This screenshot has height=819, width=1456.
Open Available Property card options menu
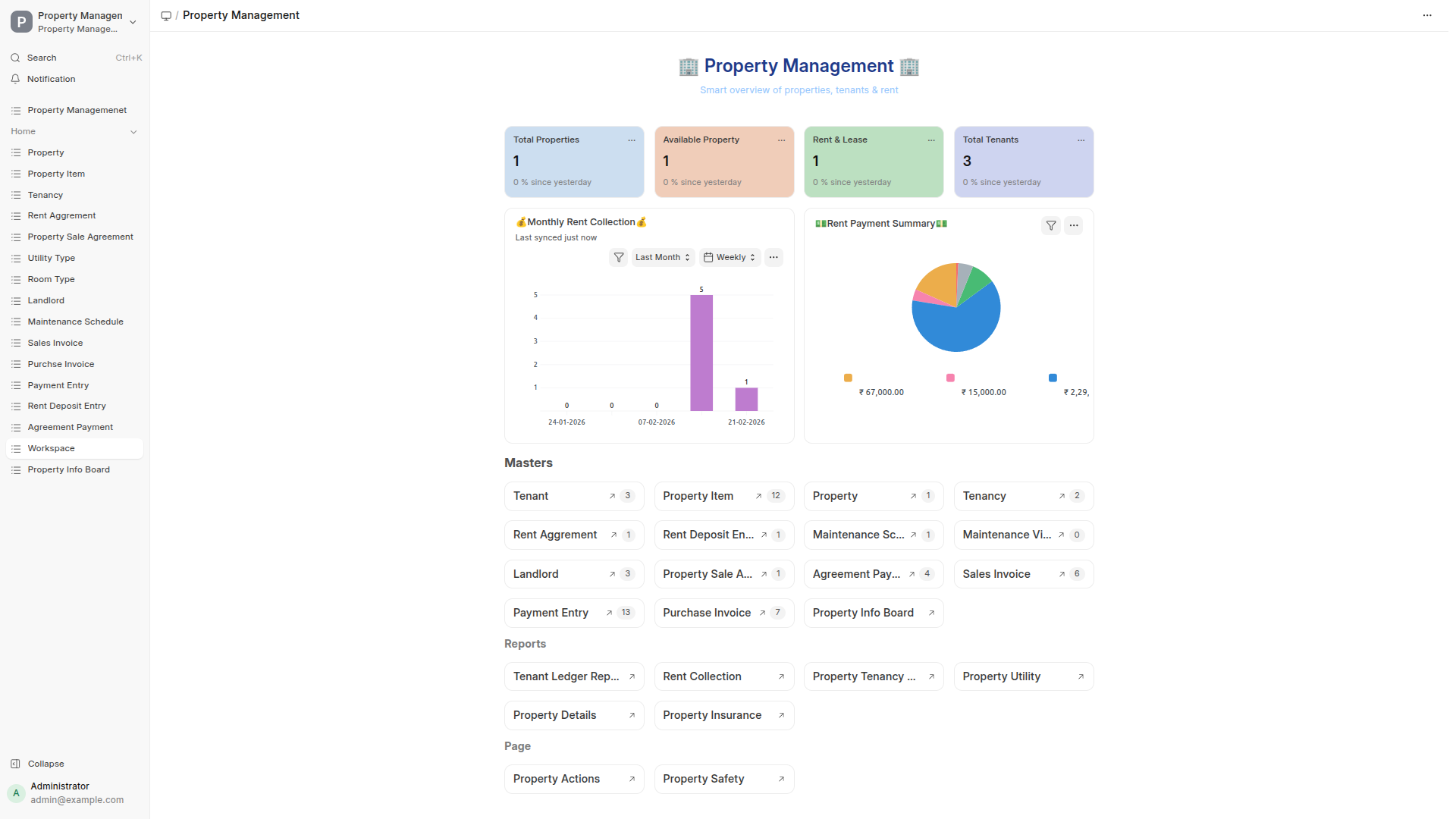tap(781, 140)
